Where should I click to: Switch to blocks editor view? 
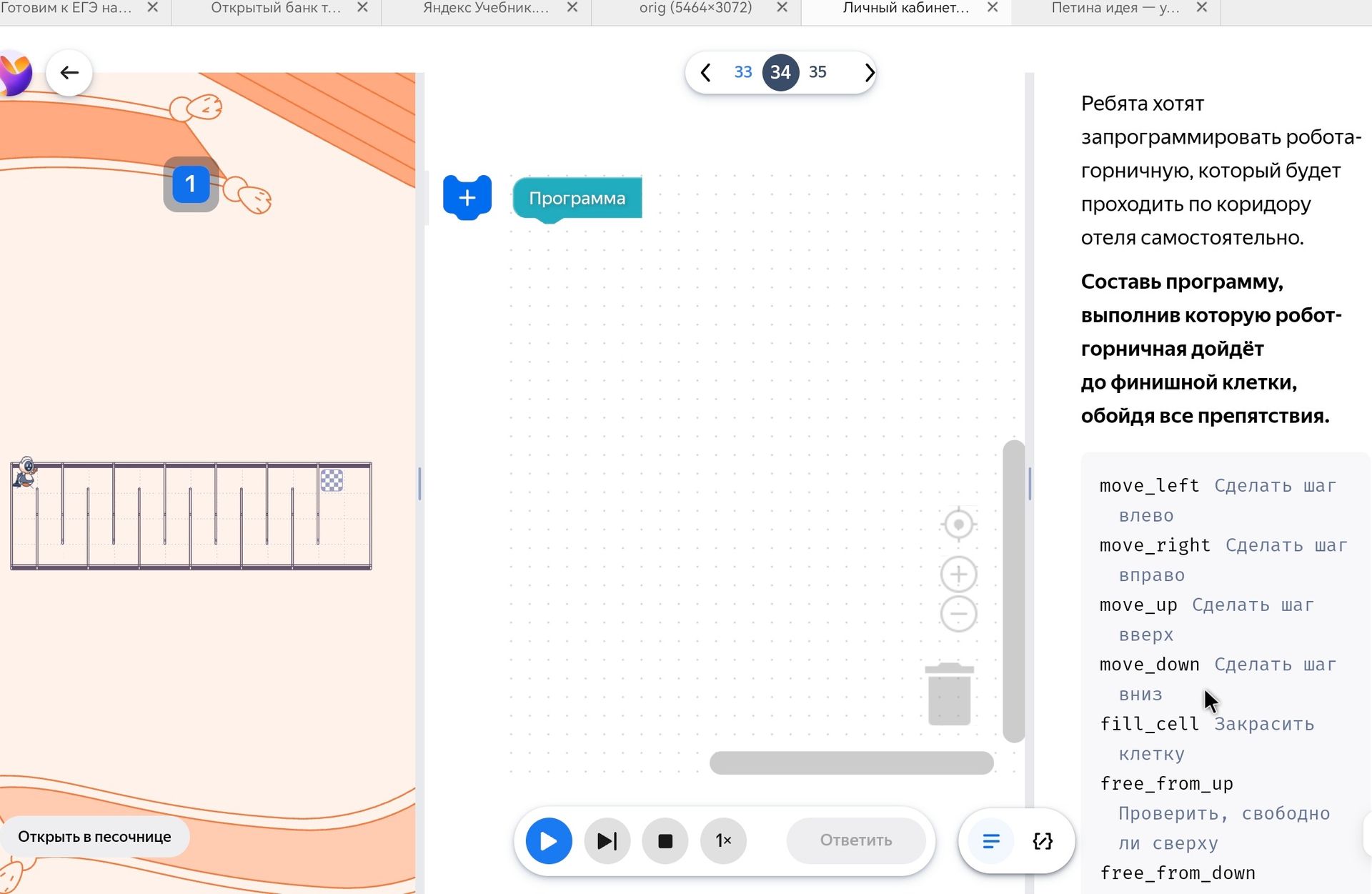click(x=990, y=841)
